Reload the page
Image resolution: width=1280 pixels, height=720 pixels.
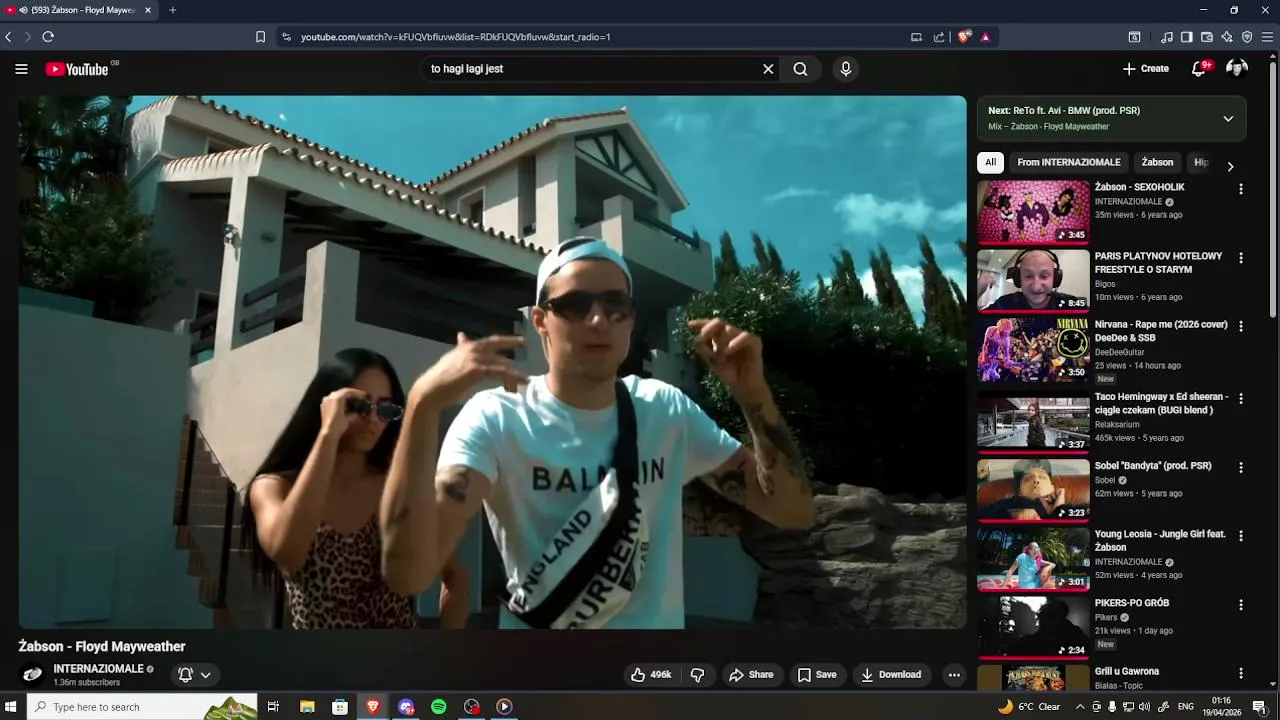coord(48,37)
